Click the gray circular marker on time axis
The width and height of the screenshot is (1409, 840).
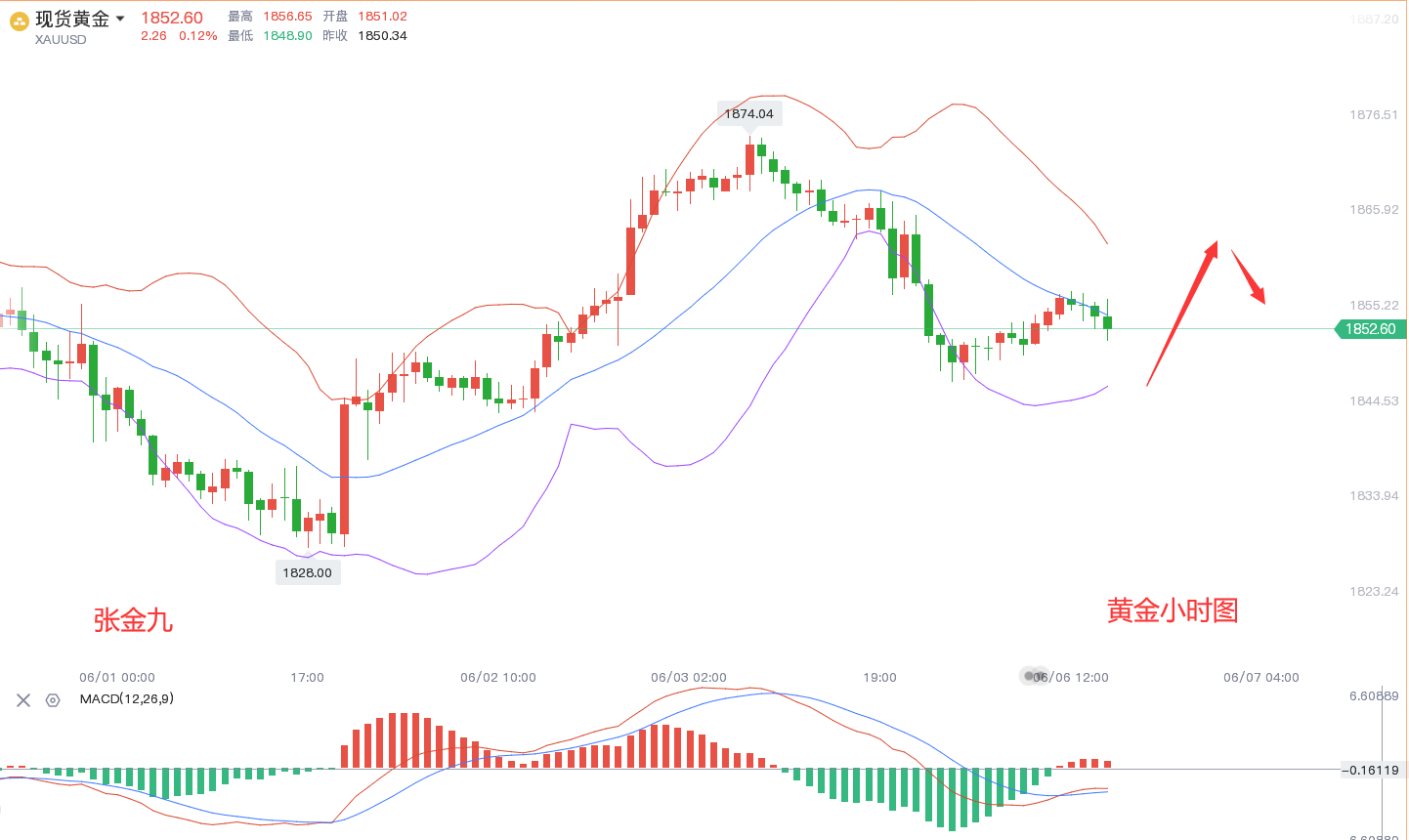pos(1032,676)
